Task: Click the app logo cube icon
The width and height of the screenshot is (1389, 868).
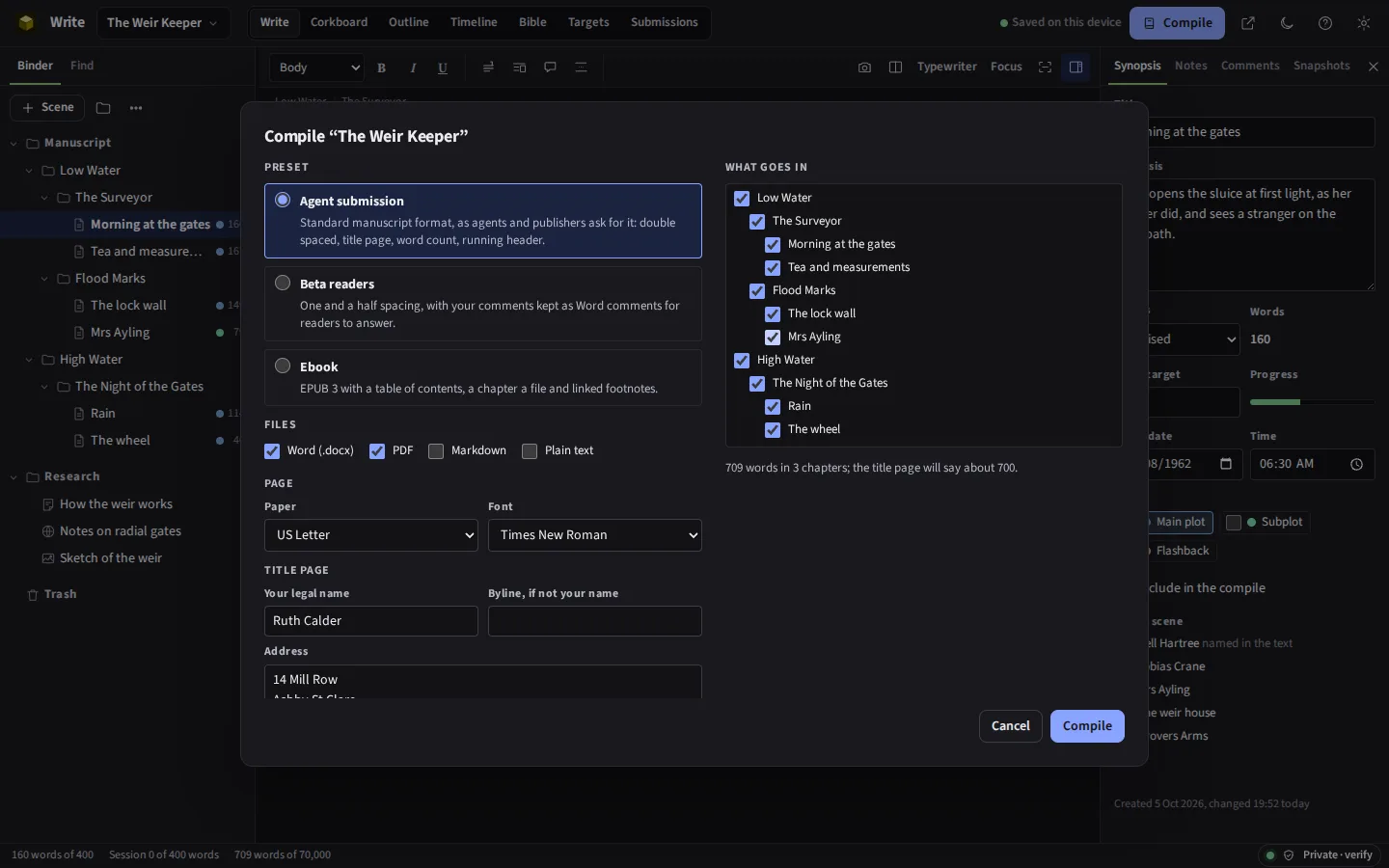Action: pyautogui.click(x=26, y=23)
